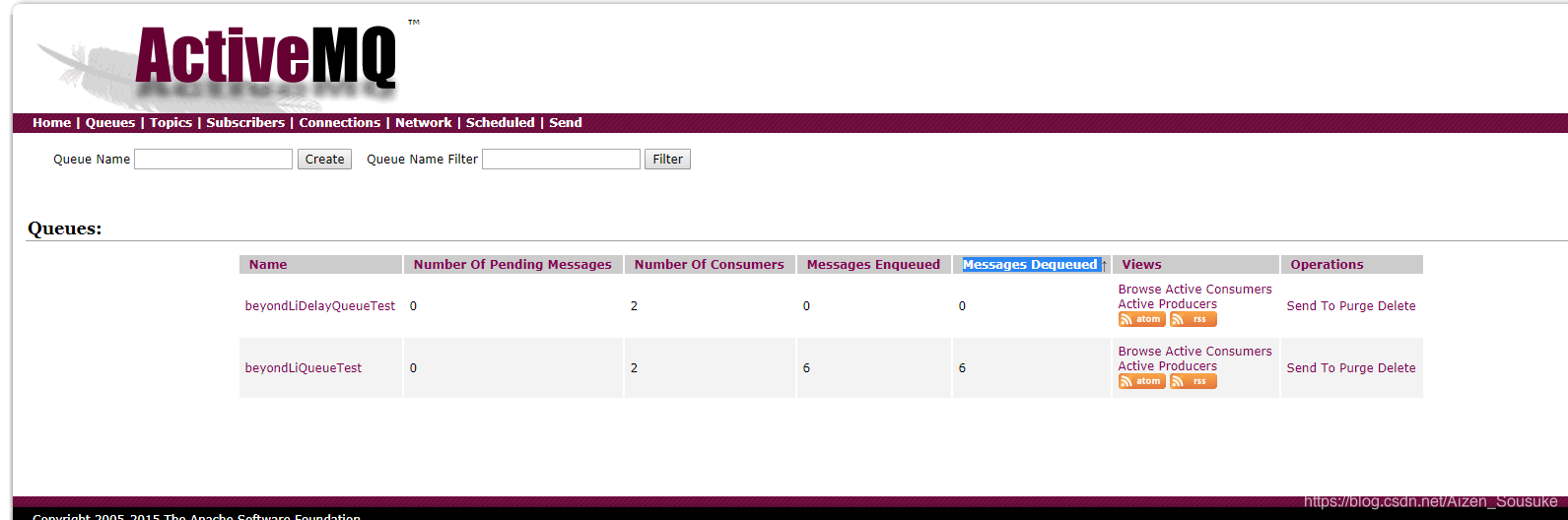
Task: Click the Create queue button
Action: click(324, 160)
